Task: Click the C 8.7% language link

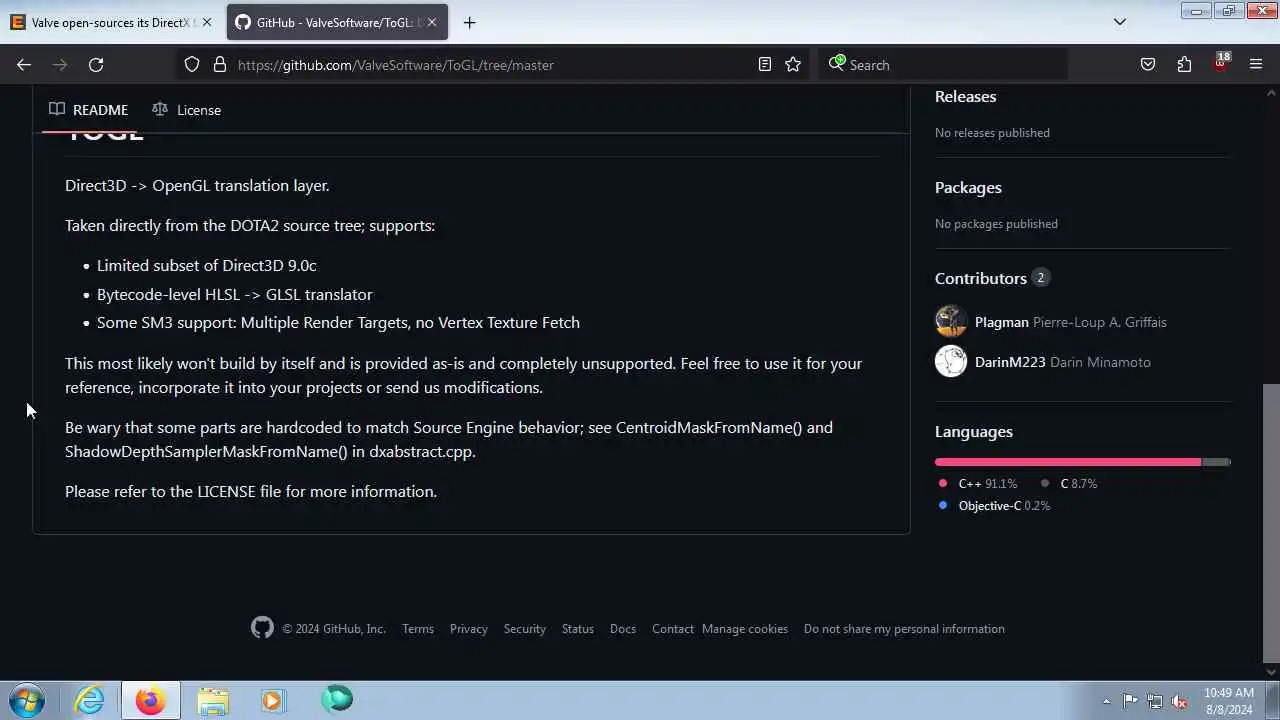Action: (1068, 484)
